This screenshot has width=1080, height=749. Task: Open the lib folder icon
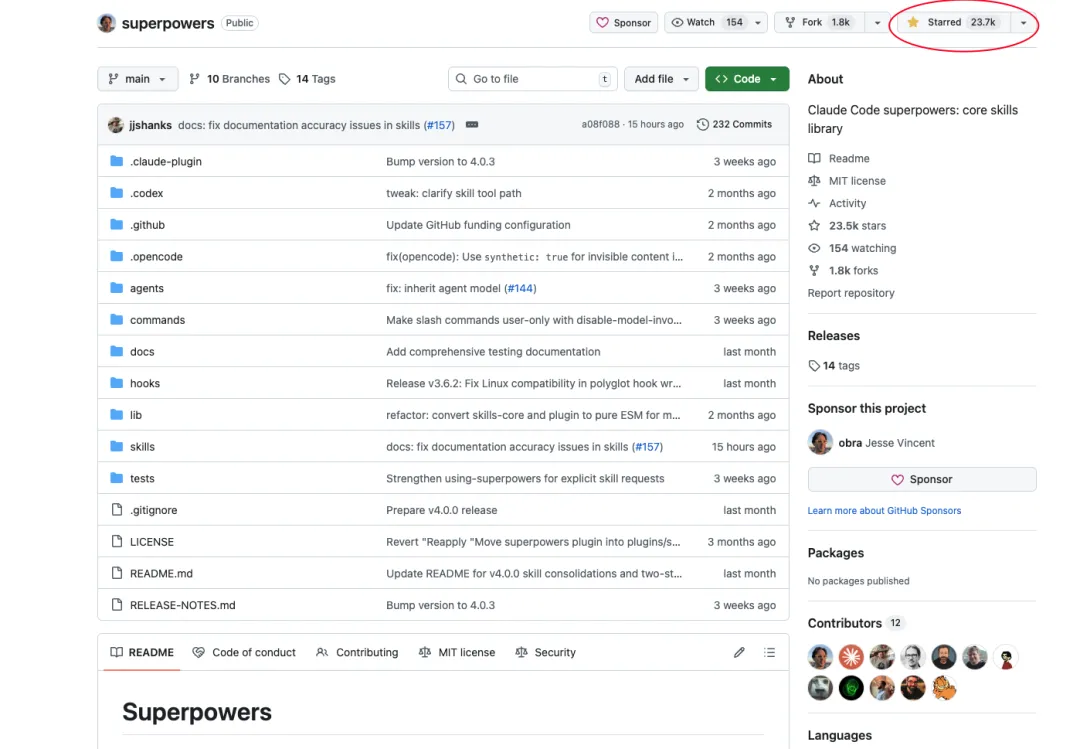[x=116, y=415]
